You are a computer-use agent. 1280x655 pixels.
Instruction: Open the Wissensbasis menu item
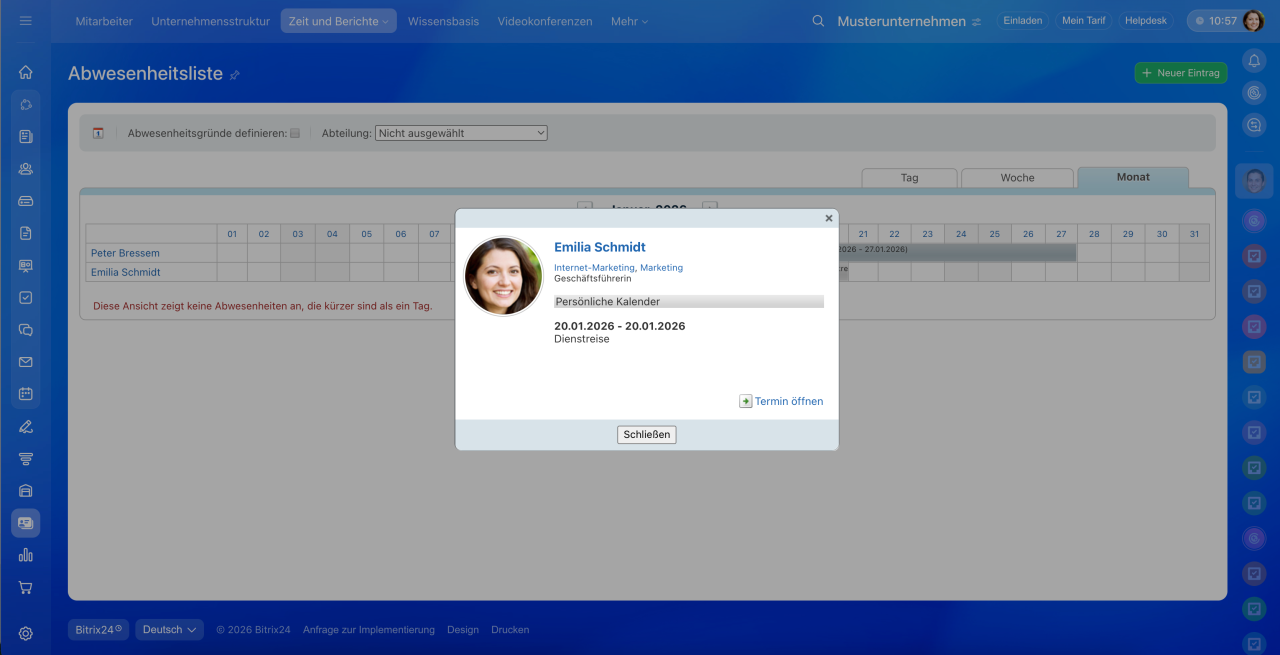[443, 21]
